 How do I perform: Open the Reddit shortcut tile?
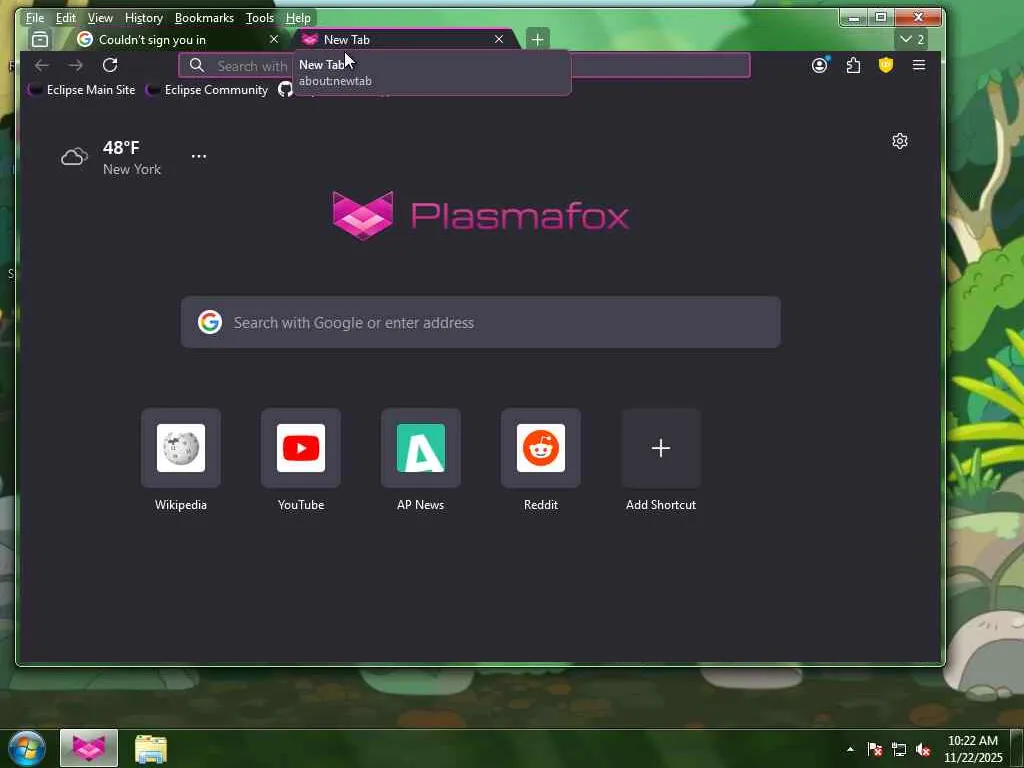pos(541,448)
